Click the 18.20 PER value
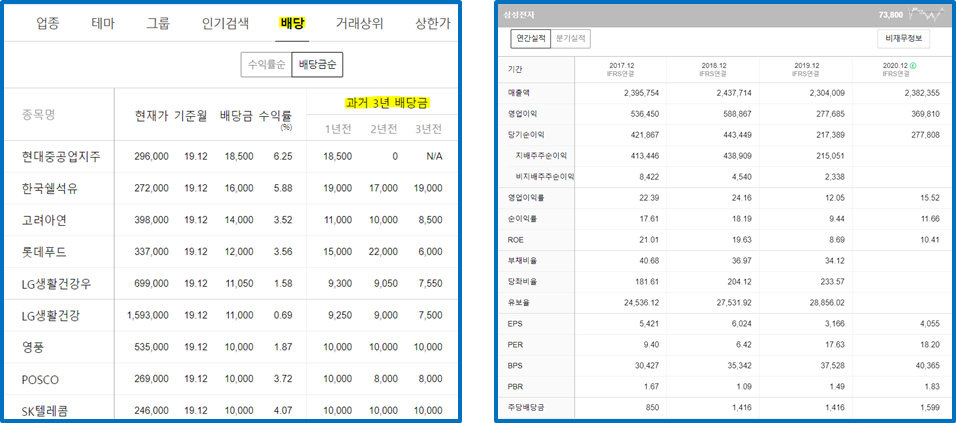The height and width of the screenshot is (423, 956). pyautogui.click(x=930, y=344)
